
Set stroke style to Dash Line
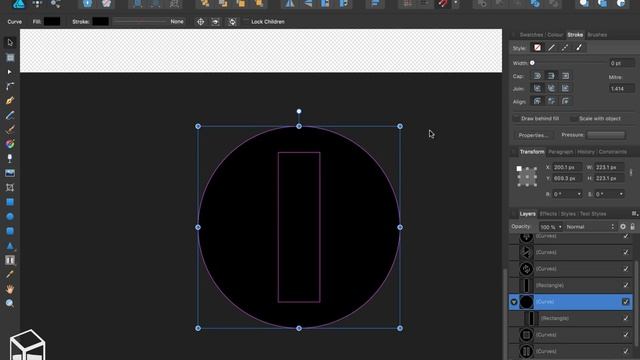point(565,48)
